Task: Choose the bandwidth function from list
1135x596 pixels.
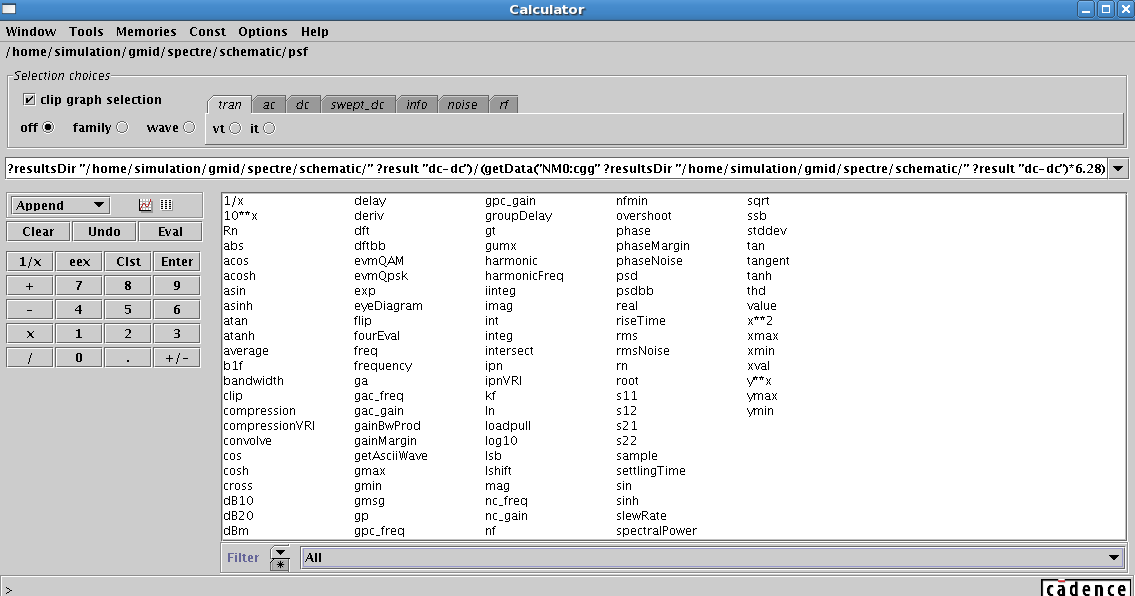Action: click(x=253, y=381)
